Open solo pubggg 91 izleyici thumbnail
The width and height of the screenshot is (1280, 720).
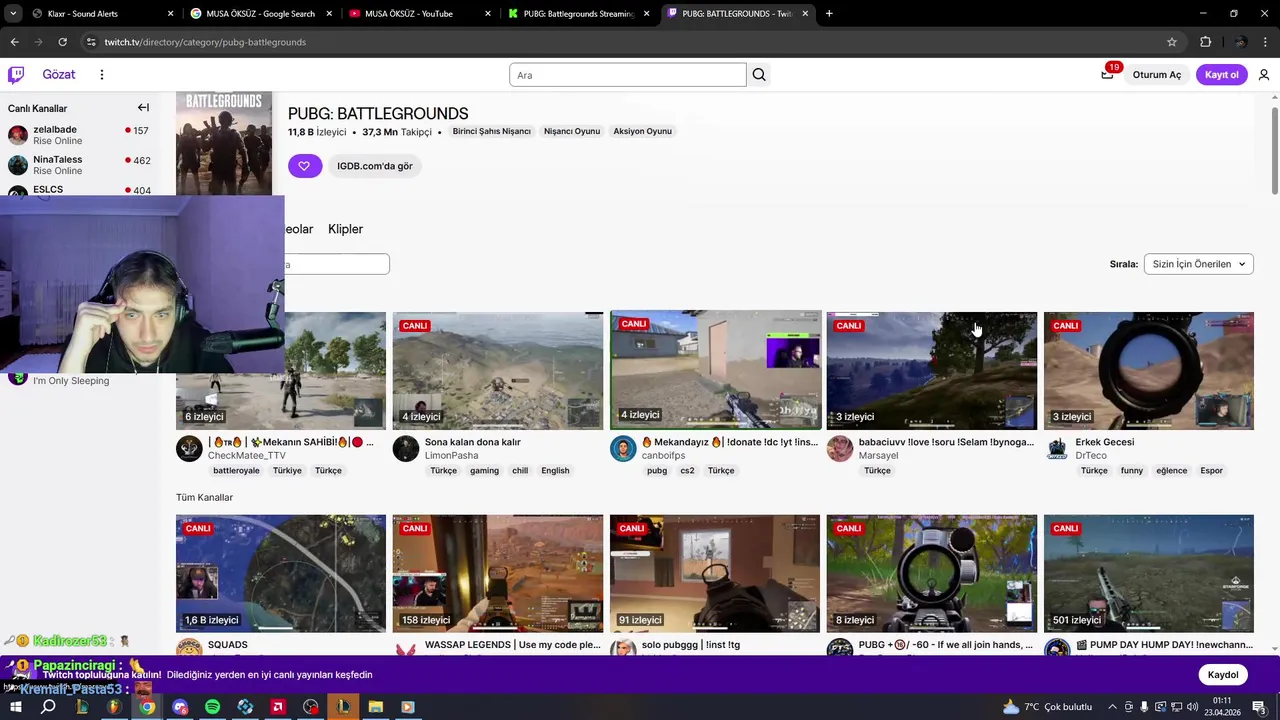click(715, 574)
